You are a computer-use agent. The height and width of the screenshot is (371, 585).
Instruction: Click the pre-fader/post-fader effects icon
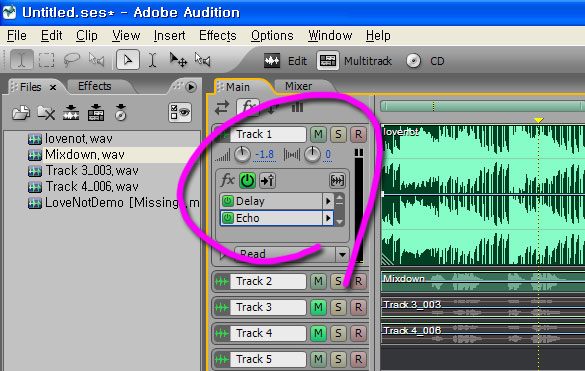268,181
